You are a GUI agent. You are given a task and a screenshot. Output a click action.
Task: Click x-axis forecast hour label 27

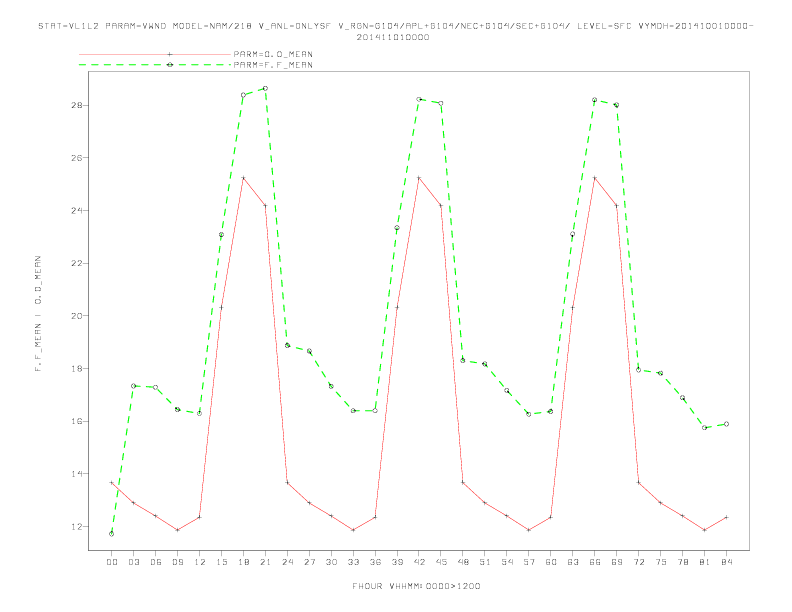coord(309,562)
